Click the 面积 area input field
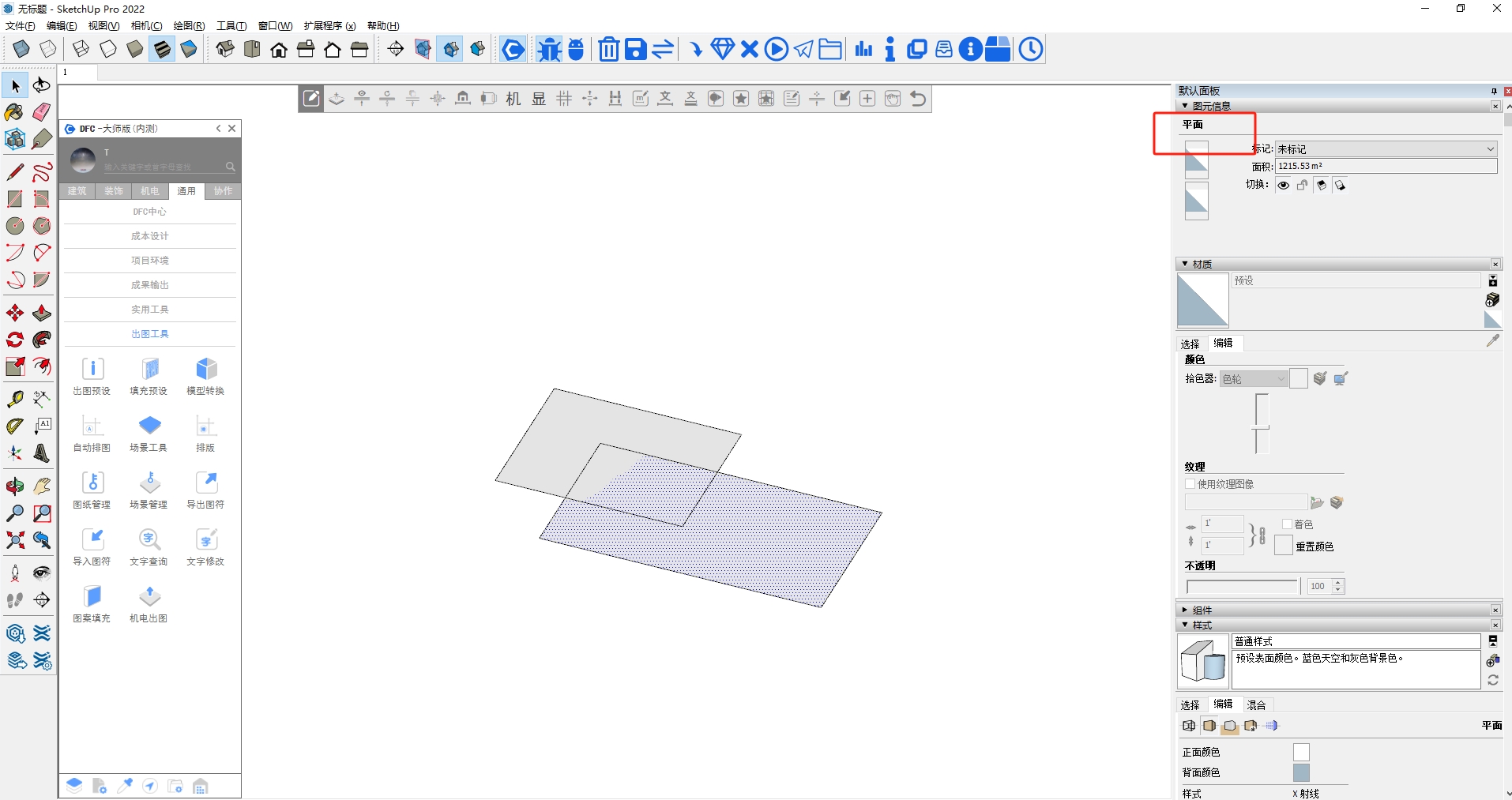 [x=1386, y=167]
